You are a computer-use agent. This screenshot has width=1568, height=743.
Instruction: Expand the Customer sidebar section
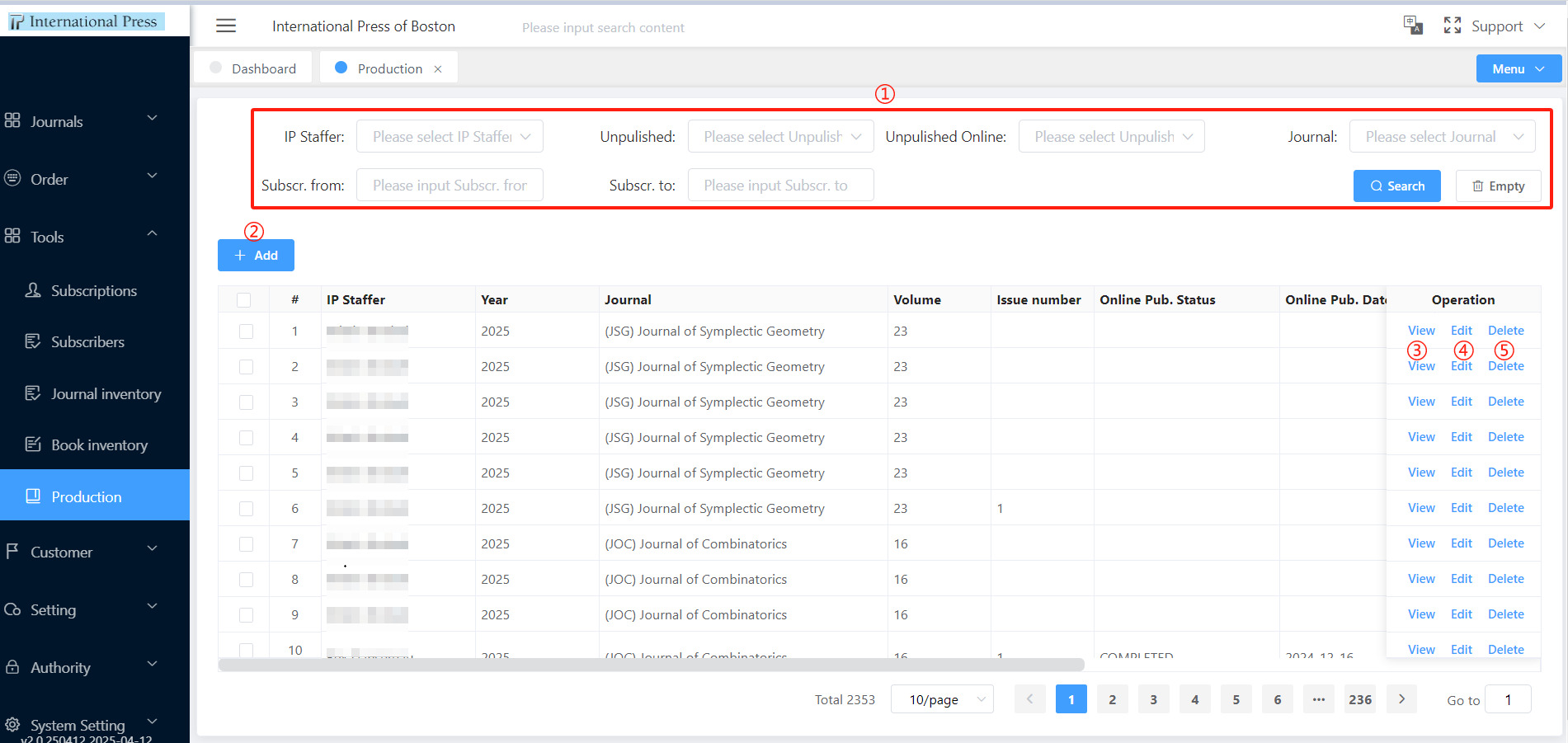coord(95,552)
